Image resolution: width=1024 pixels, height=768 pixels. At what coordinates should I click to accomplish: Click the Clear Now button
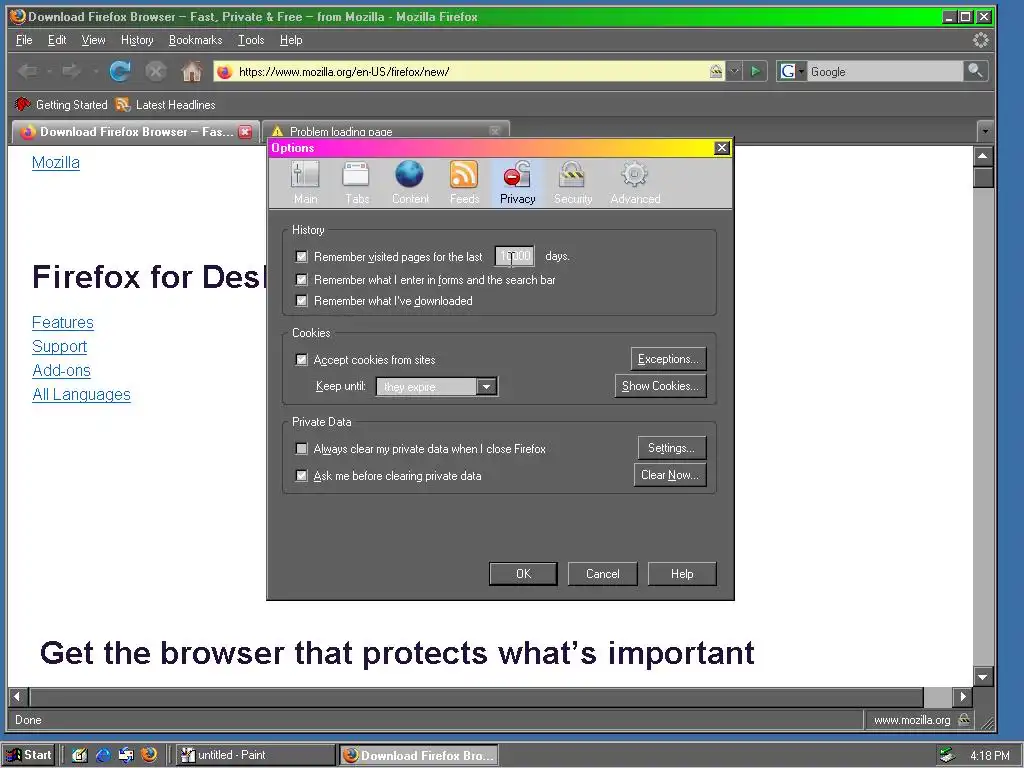tap(669, 475)
